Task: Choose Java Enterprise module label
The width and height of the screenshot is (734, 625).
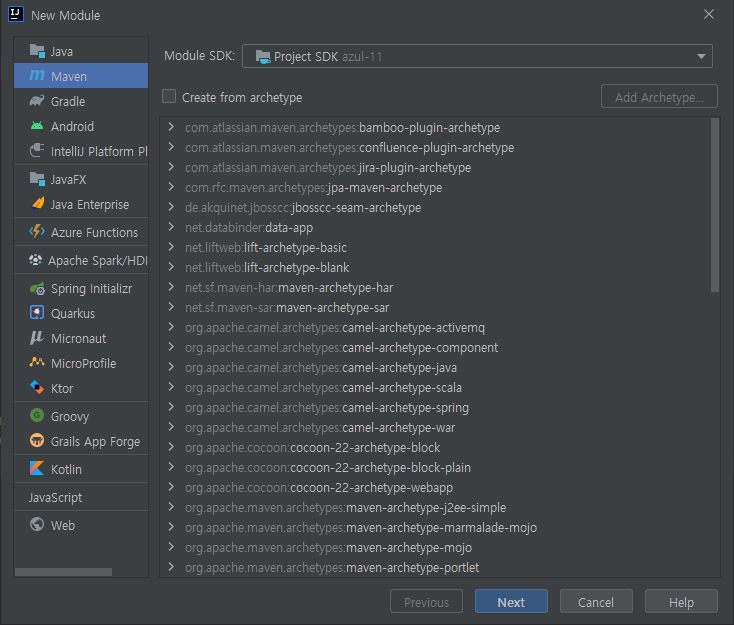Action: click(90, 205)
